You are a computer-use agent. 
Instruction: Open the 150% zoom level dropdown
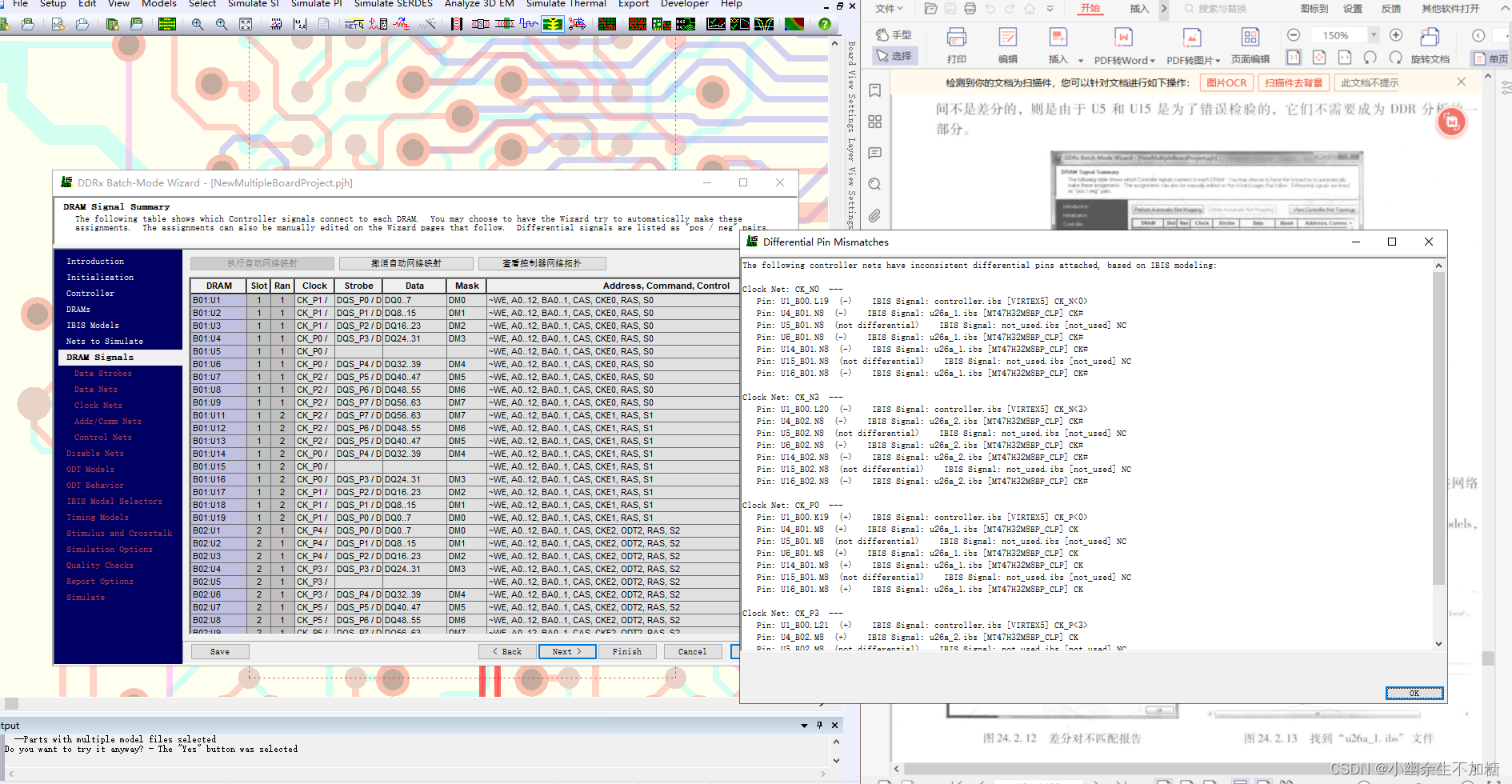[1374, 35]
